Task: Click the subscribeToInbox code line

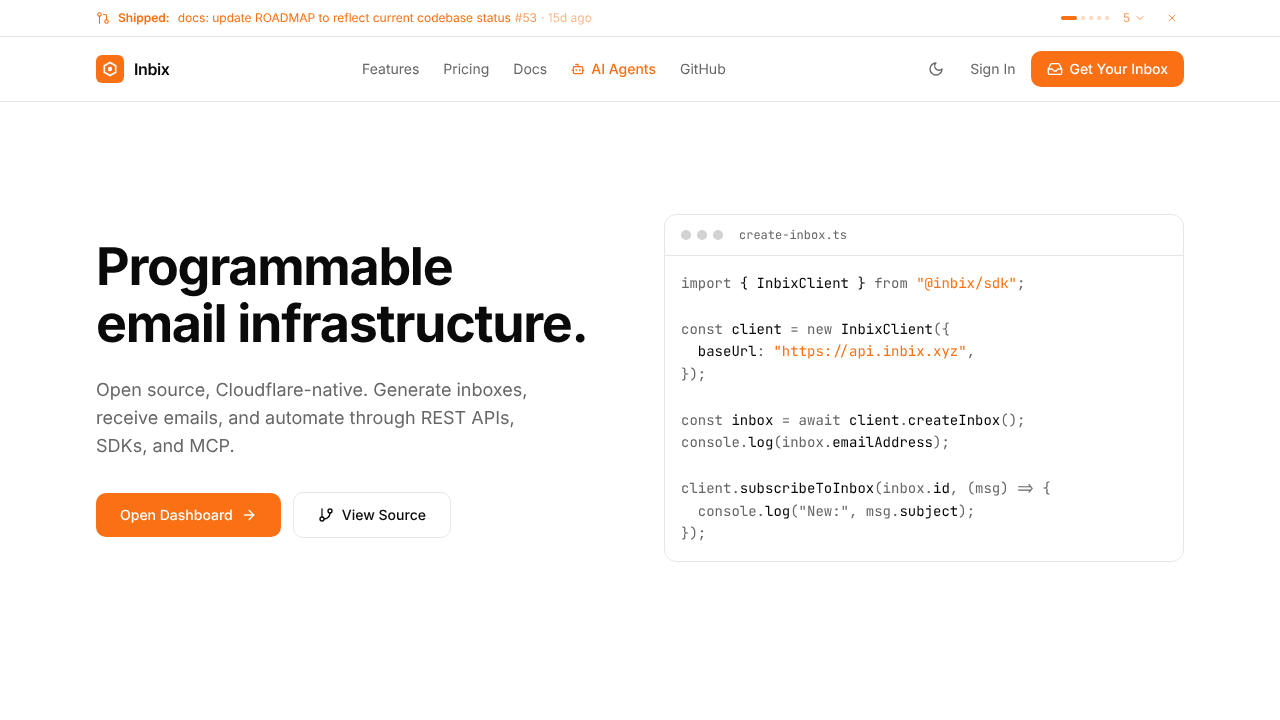Action: [x=866, y=488]
